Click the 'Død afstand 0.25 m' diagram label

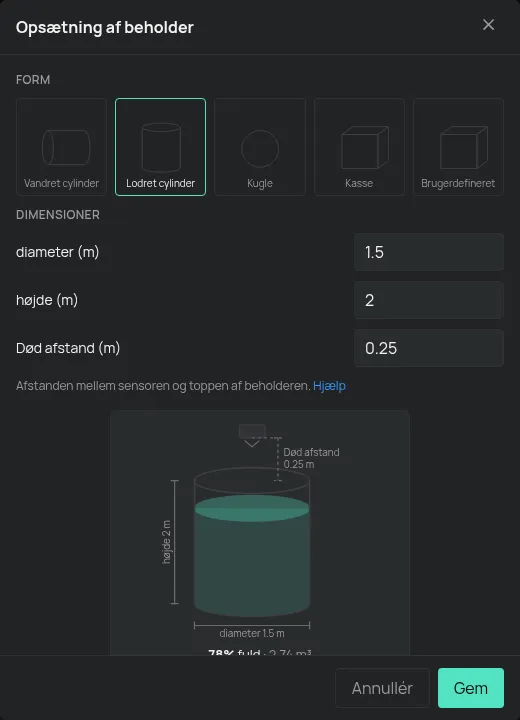point(311,458)
